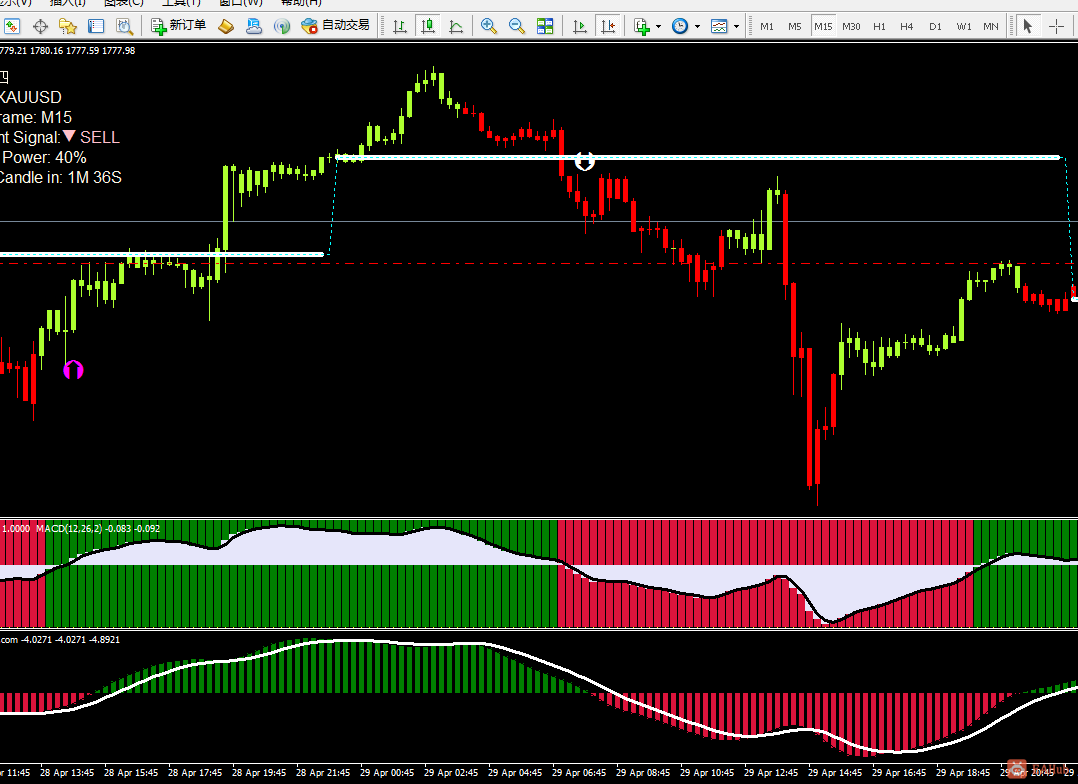The width and height of the screenshot is (1078, 784).
Task: Click the -4.0271 -4.0271 -4.8921 indicator values
Action: tap(71, 640)
